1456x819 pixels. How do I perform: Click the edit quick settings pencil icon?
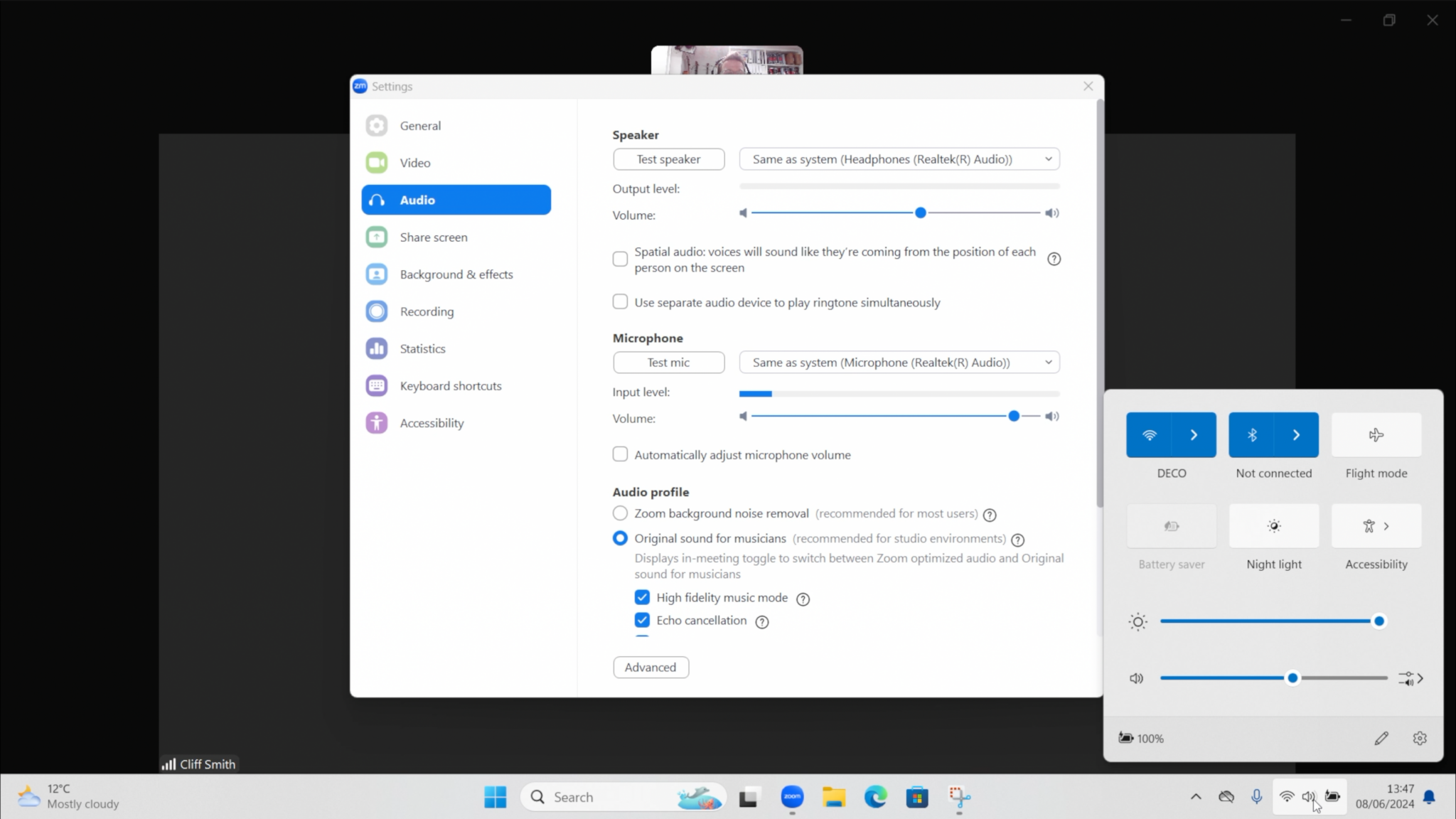pos(1381,738)
